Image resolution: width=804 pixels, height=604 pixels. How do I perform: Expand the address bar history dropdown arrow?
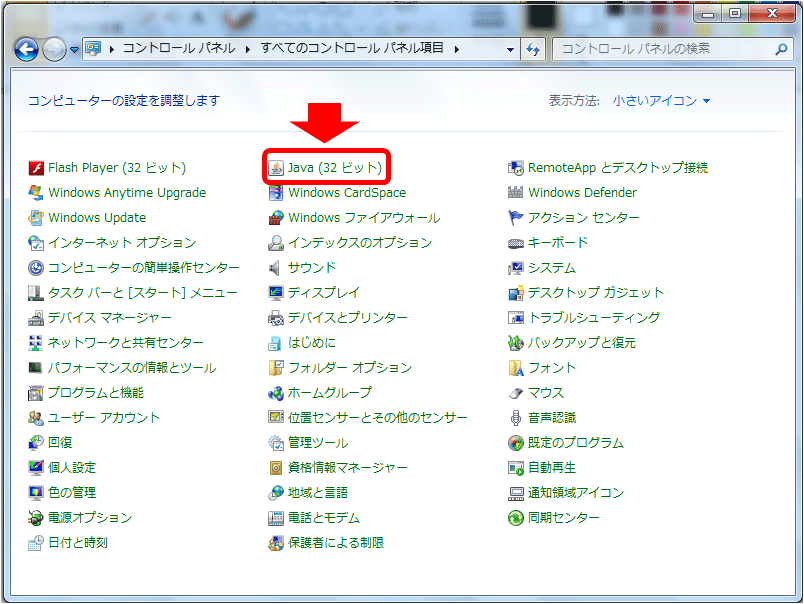[510, 50]
